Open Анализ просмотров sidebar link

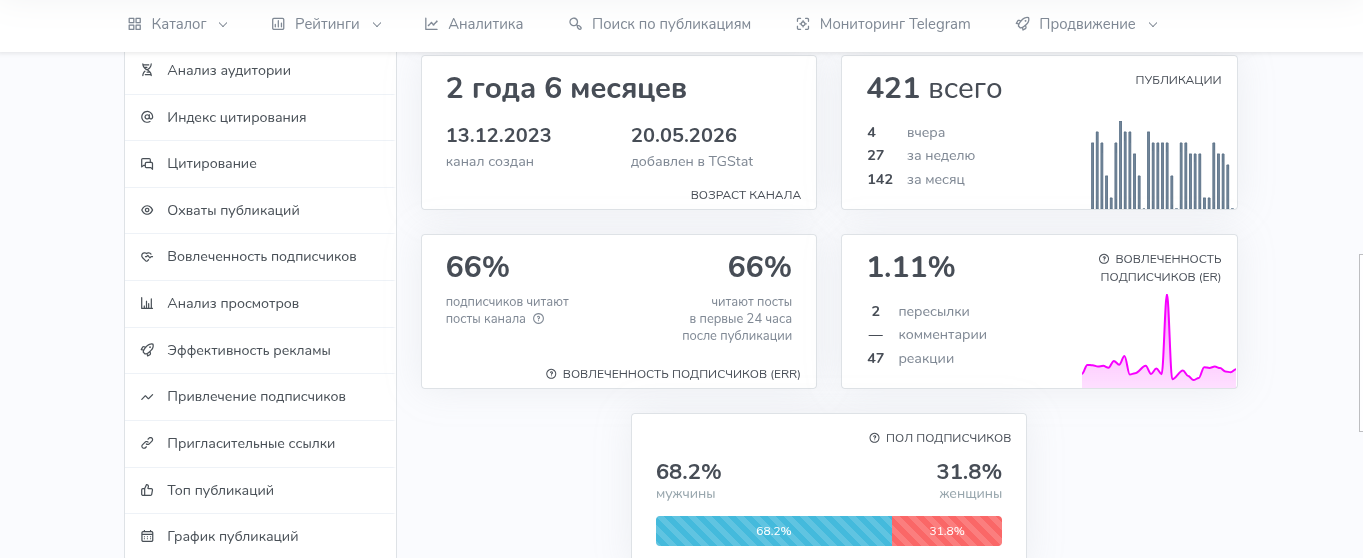[260, 303]
